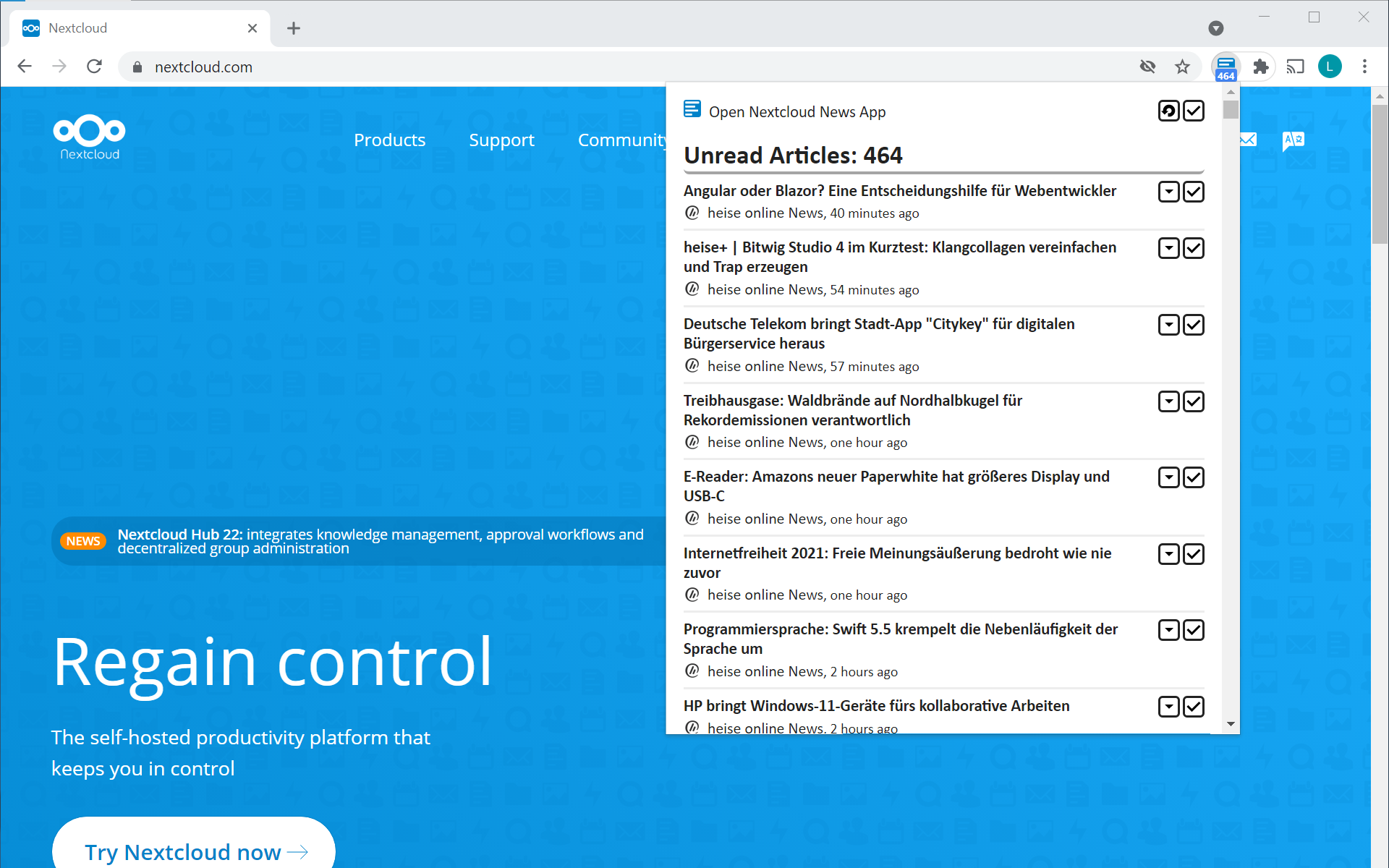Open the Products menu on Nextcloud site
Image resolution: width=1389 pixels, height=868 pixels.
click(389, 140)
